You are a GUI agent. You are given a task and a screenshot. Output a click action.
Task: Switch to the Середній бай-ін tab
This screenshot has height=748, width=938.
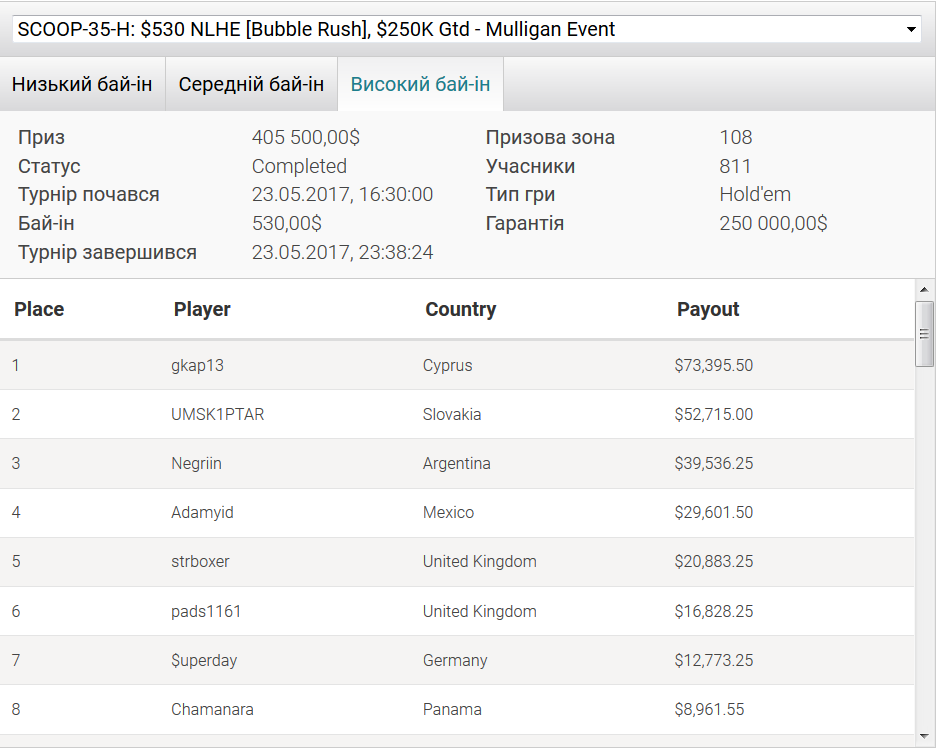pos(251,84)
